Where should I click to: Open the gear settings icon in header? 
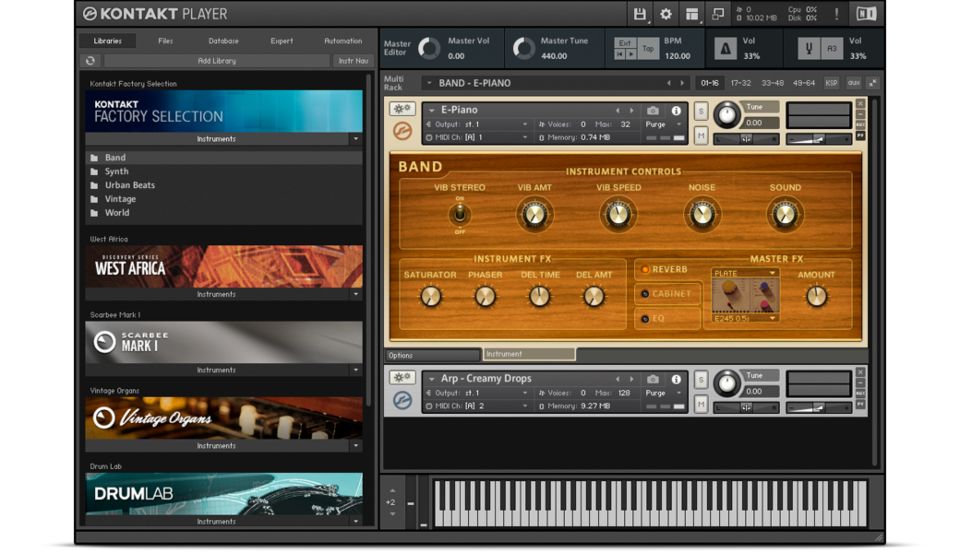point(665,14)
